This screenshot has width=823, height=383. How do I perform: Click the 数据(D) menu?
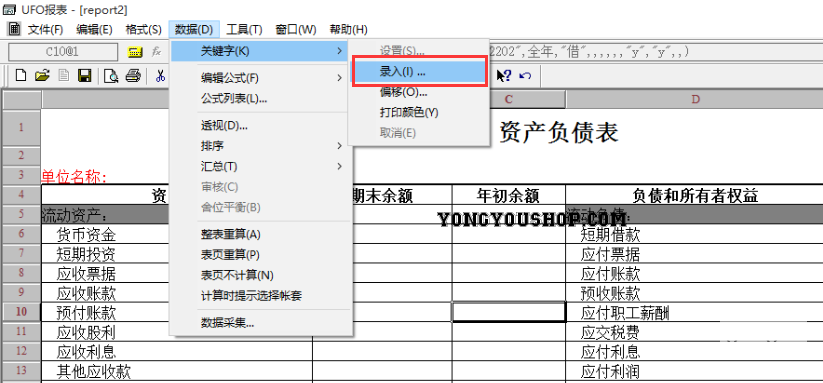pyautogui.click(x=194, y=29)
